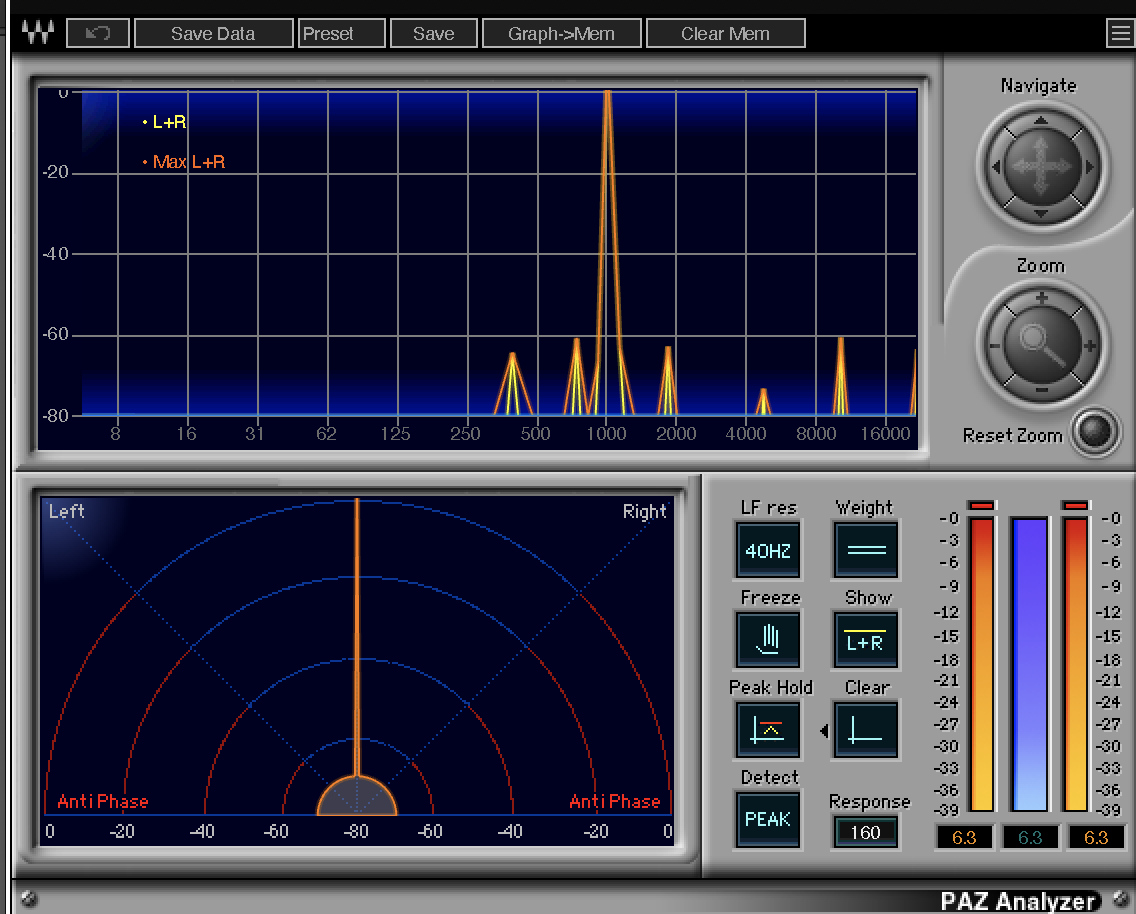The image size is (1136, 914).
Task: Click the orange stereo position needle
Action: 356,637
